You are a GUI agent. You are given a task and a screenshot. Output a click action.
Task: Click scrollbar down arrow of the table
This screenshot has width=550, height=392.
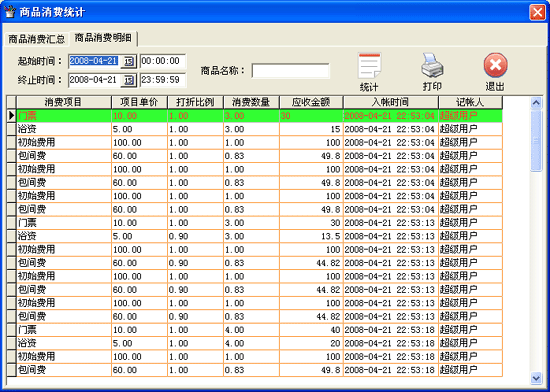point(536,378)
